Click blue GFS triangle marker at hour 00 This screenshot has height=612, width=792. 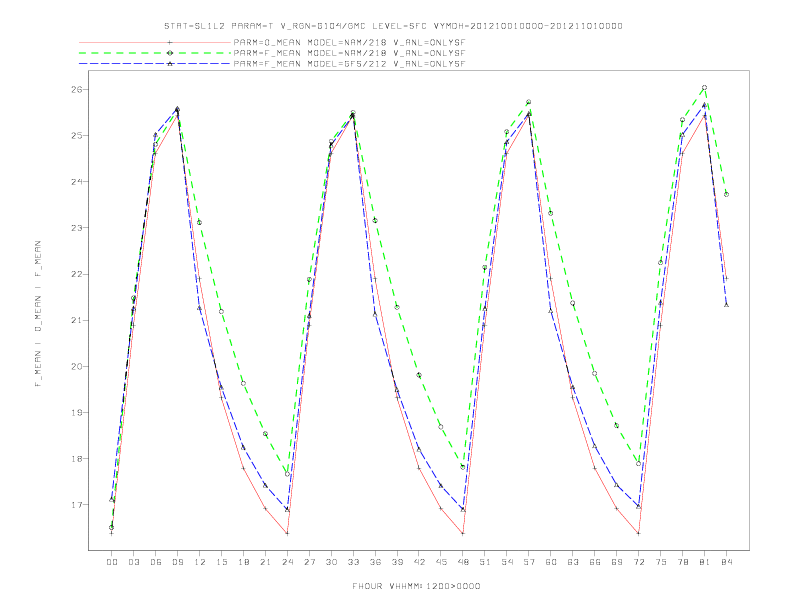pyautogui.click(x=112, y=499)
